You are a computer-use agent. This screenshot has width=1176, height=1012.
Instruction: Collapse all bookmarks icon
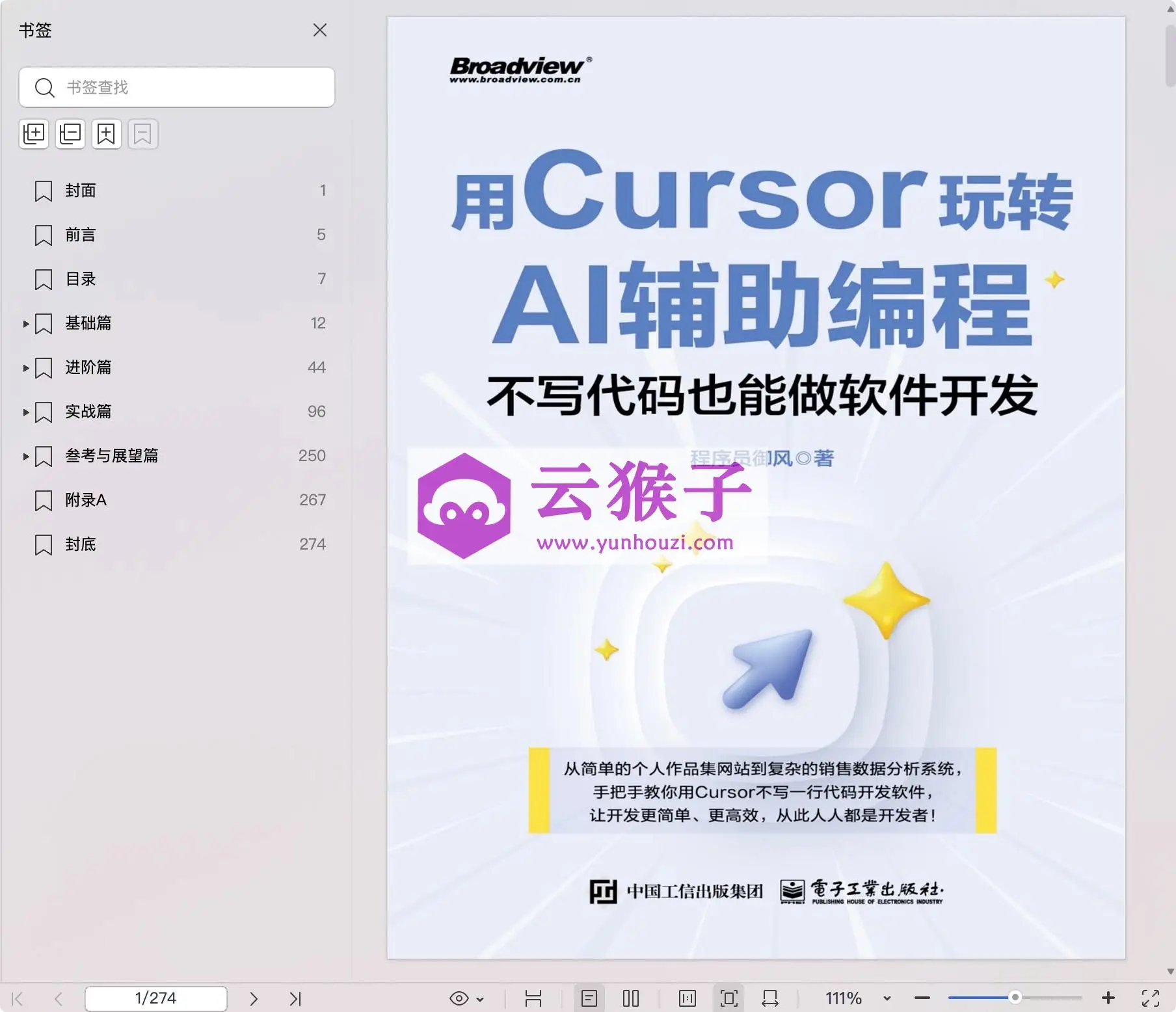[x=70, y=134]
